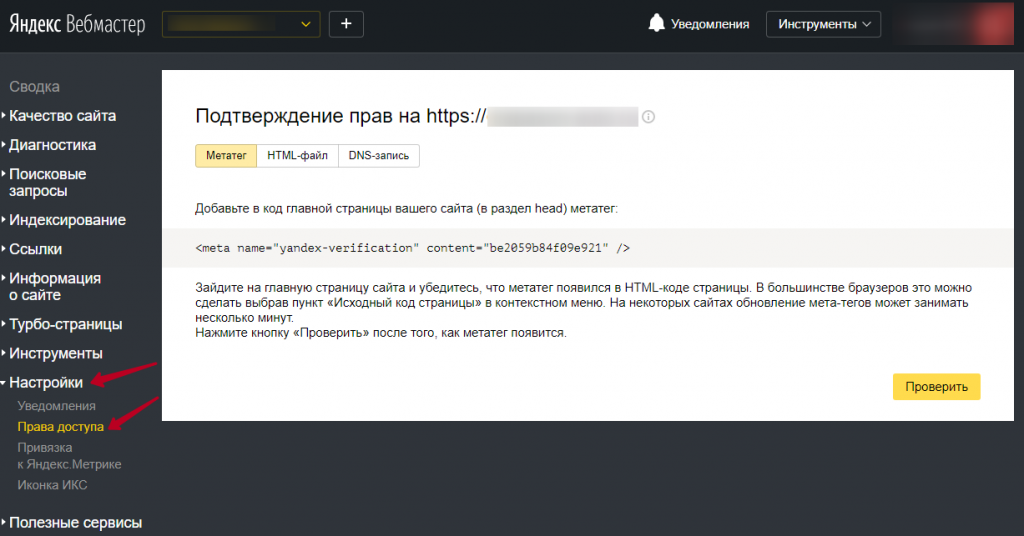Screen dimensions: 1024x536
Task: Click the Яндекс Вебмастер logo
Action: pos(77,24)
